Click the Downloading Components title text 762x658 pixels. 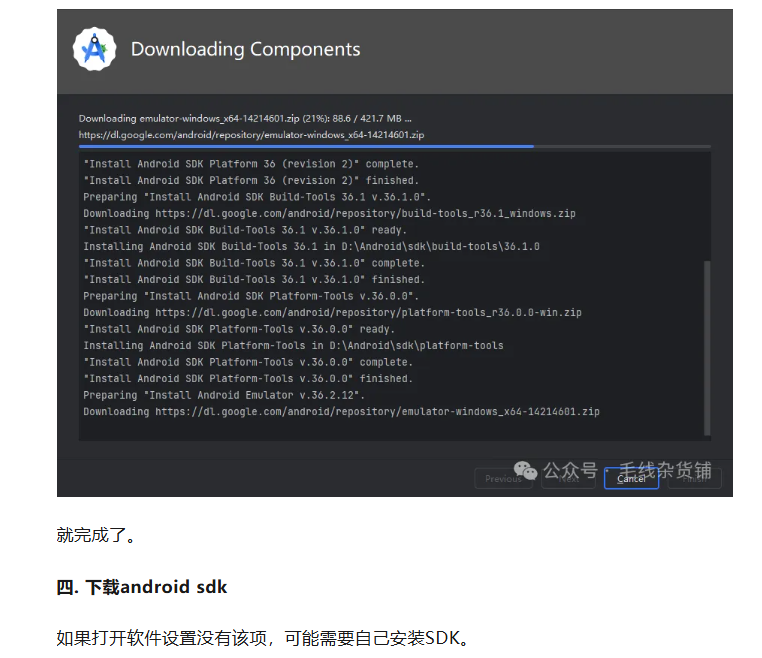pos(245,49)
